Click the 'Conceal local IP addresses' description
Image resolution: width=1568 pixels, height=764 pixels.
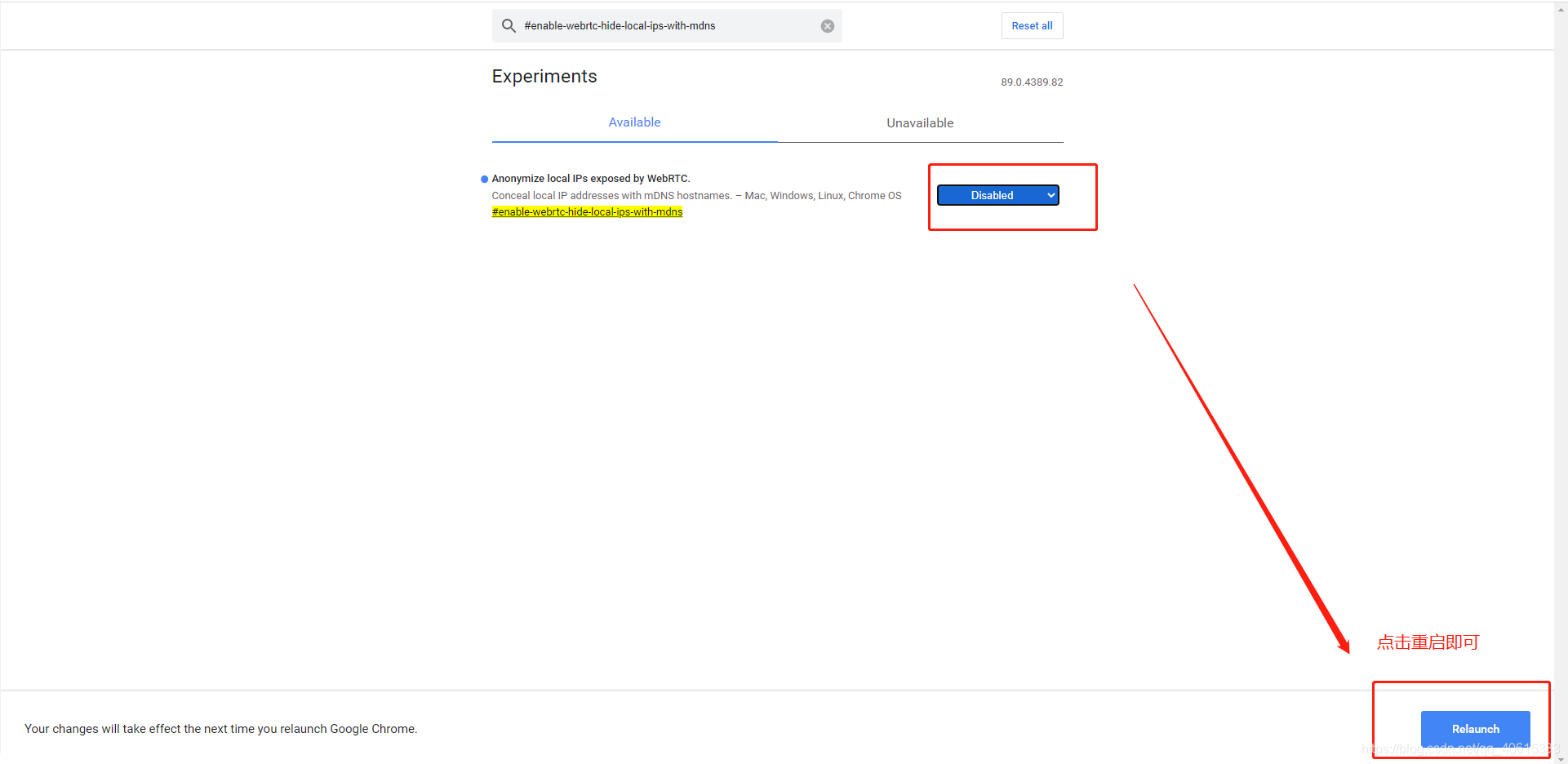696,196
